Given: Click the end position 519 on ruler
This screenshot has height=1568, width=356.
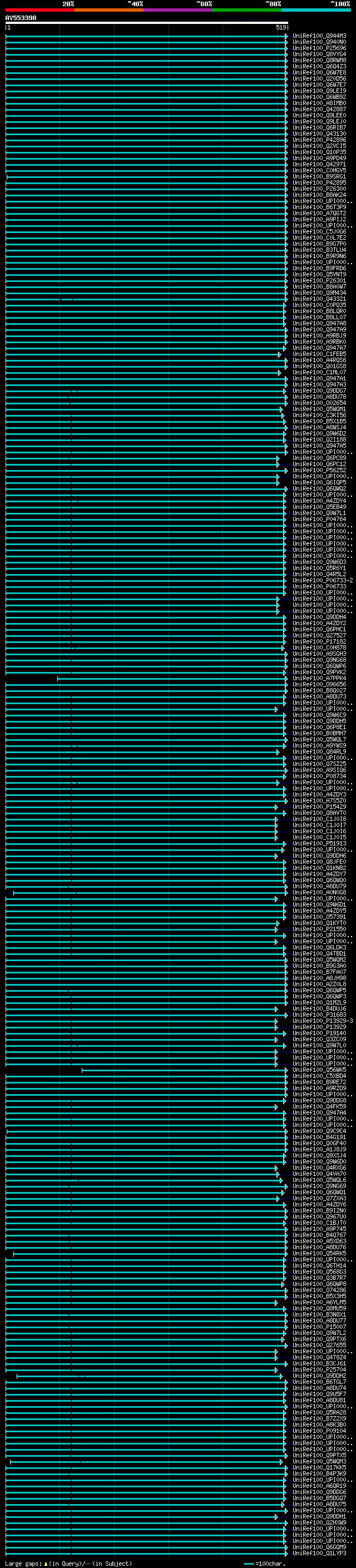Looking at the screenshot, I should (x=281, y=27).
